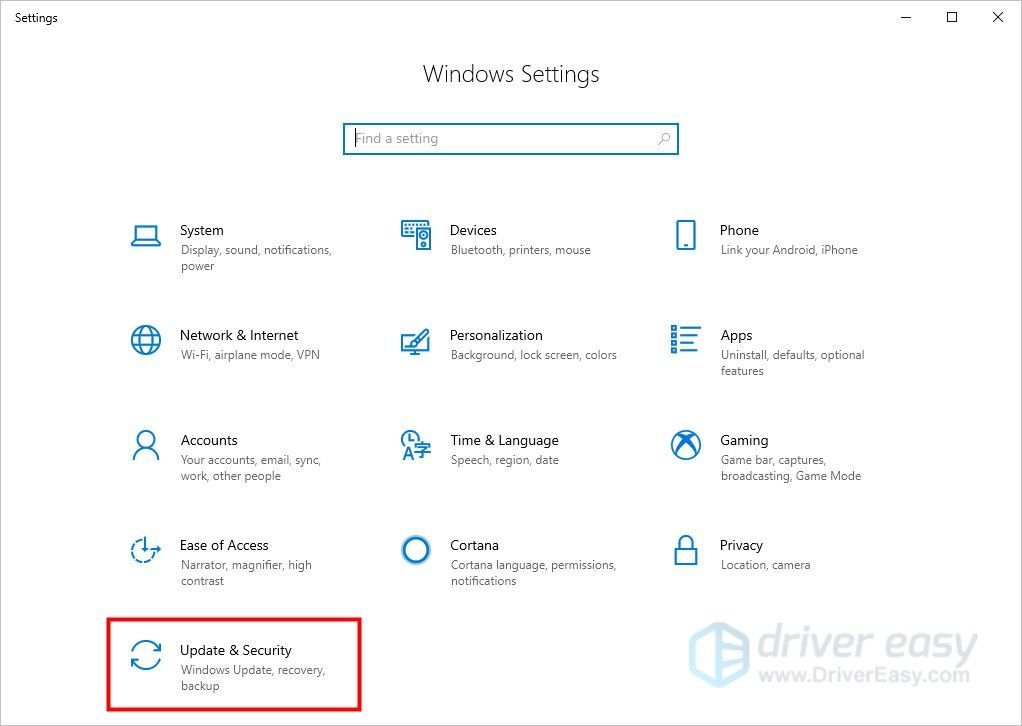This screenshot has height=726, width=1022.
Task: Click the Apps label
Action: 737,336
